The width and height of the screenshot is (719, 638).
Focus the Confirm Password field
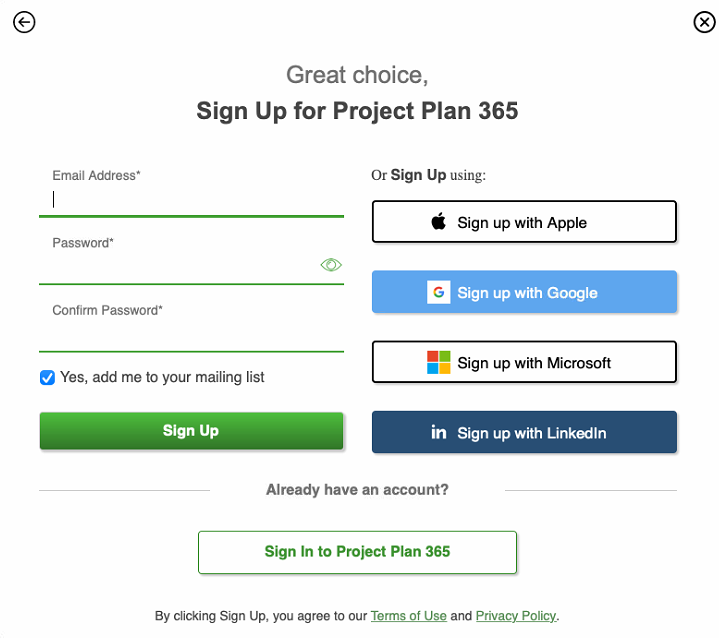(191, 335)
